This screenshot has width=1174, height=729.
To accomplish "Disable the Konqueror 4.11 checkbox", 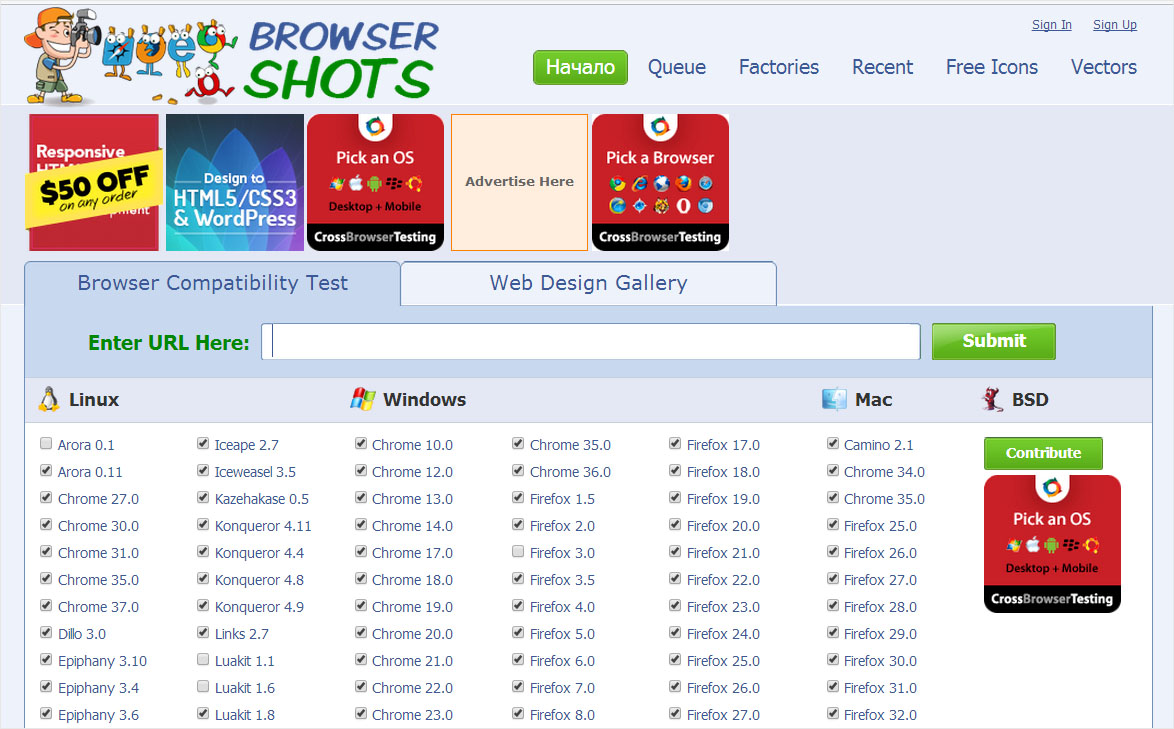I will point(203,525).
